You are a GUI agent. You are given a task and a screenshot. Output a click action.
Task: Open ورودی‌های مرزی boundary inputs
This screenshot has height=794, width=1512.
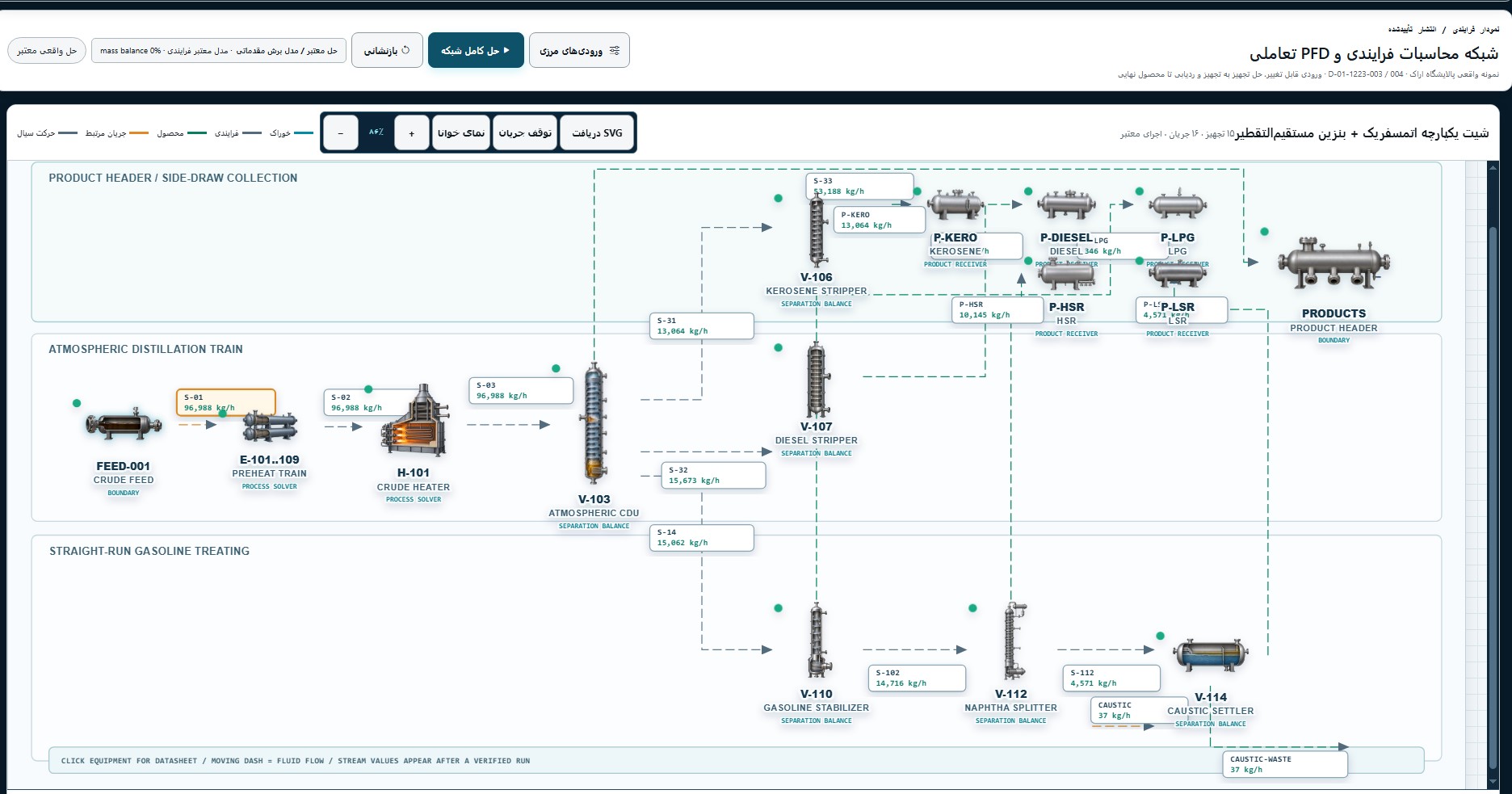579,50
